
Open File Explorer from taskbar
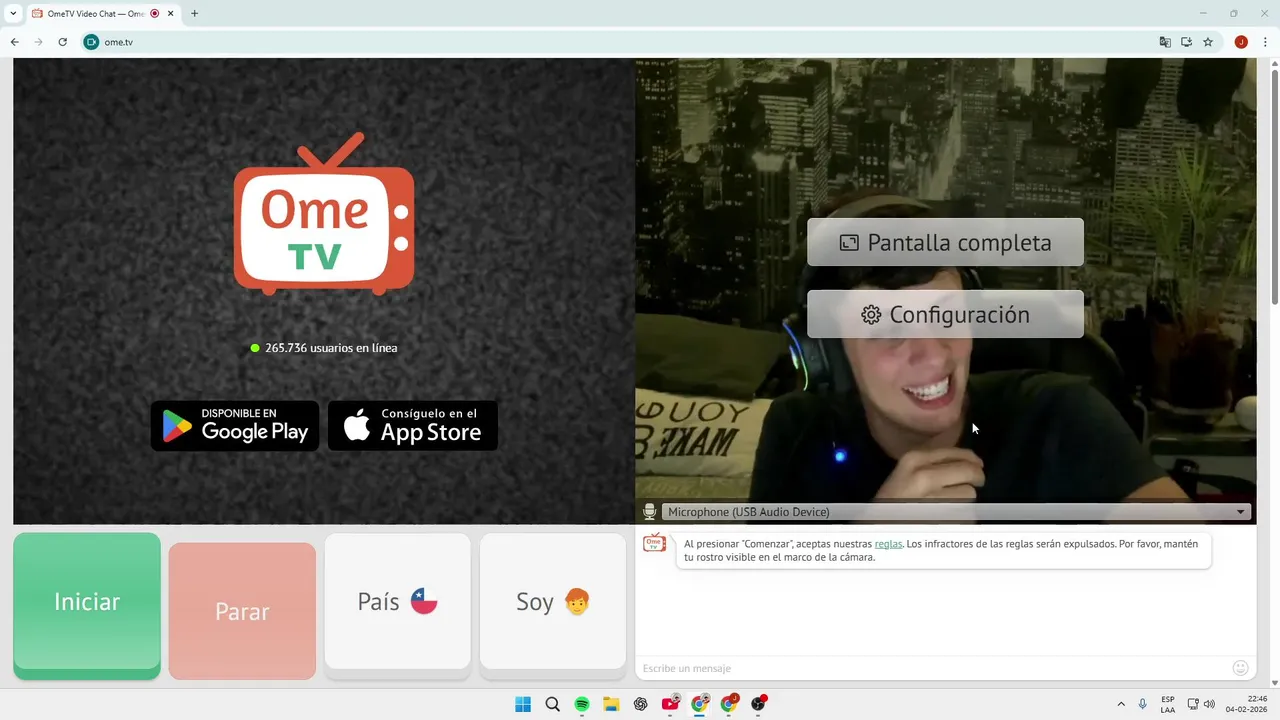[611, 704]
